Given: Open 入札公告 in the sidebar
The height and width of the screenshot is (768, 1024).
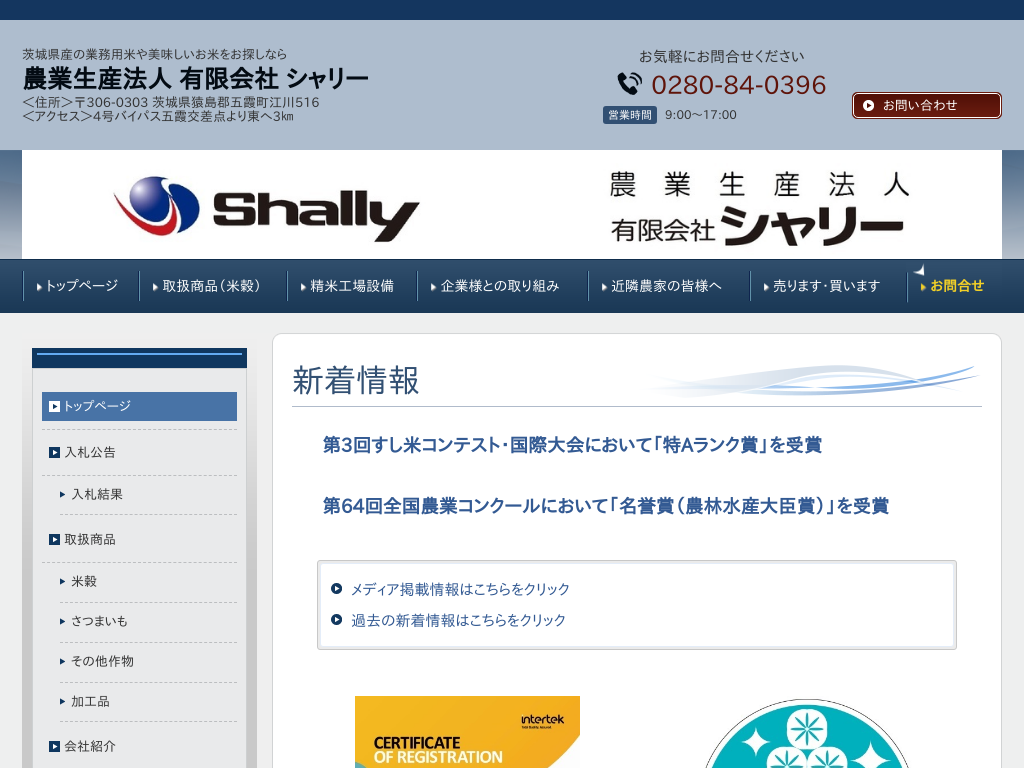Looking at the screenshot, I should point(90,453).
